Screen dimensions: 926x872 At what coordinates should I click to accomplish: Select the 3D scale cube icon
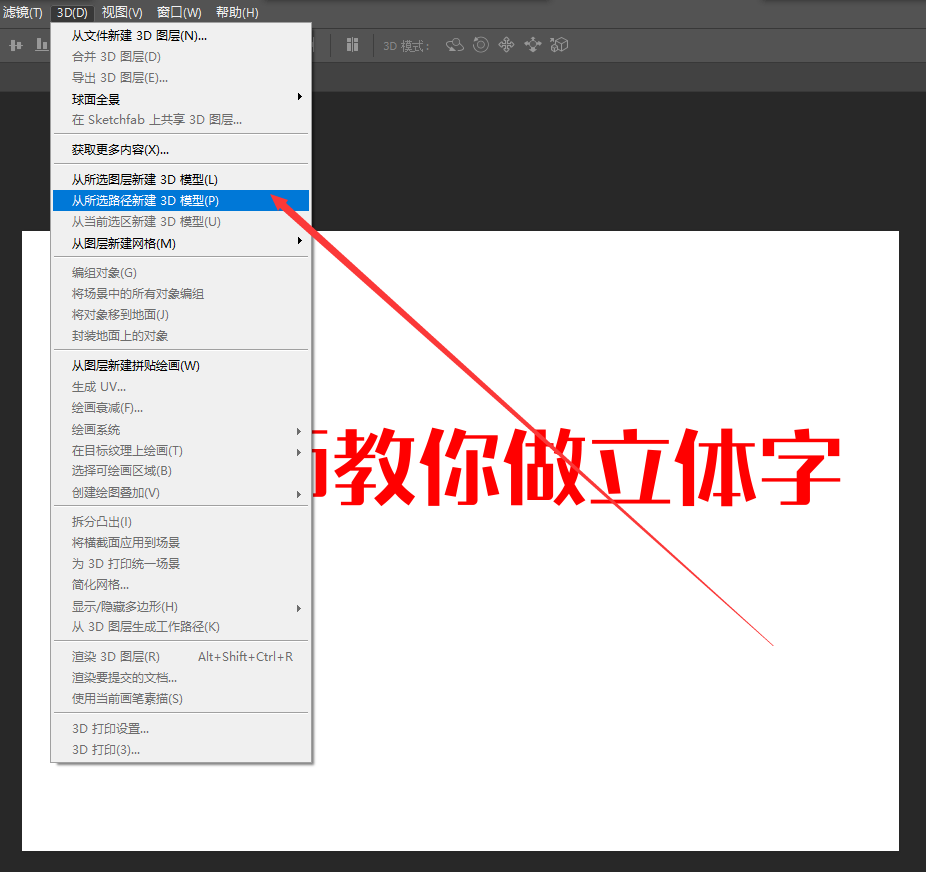pyautogui.click(x=559, y=45)
